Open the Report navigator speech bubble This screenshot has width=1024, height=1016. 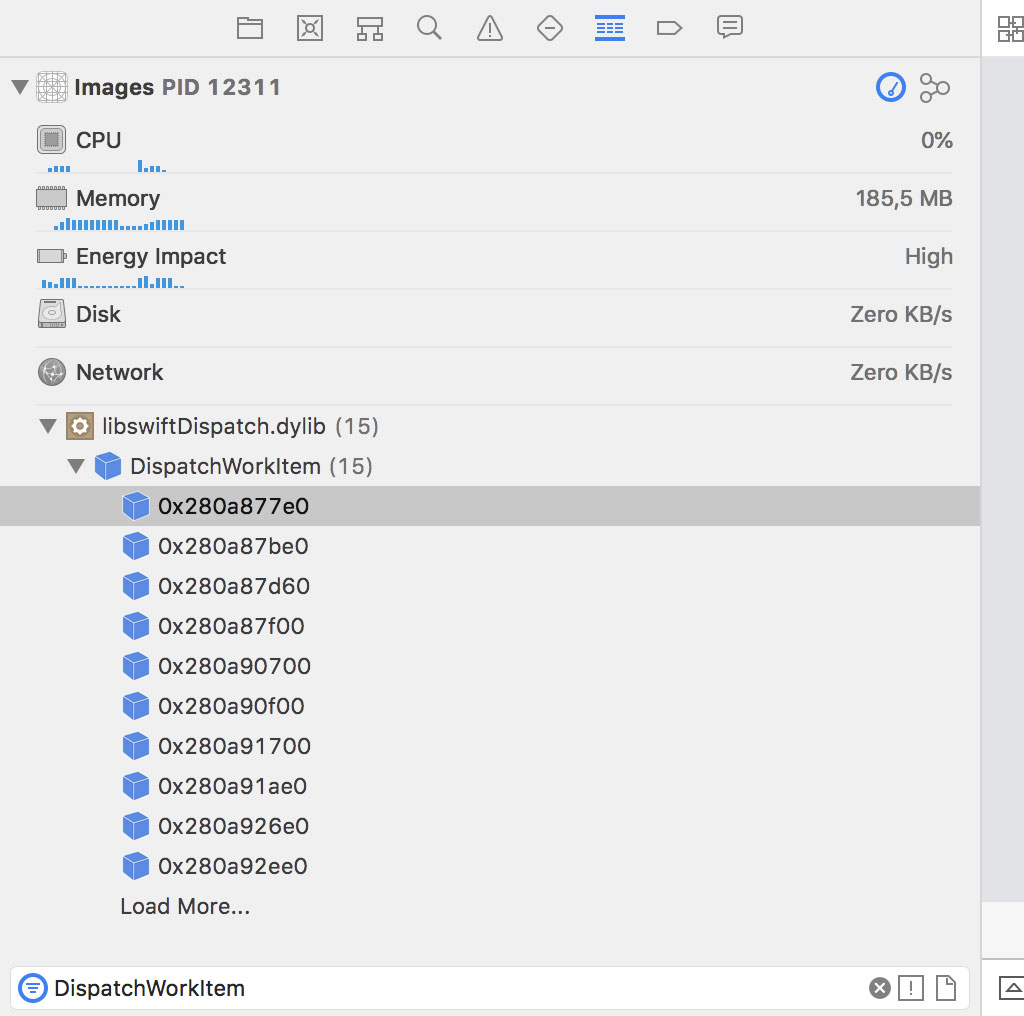(x=729, y=27)
